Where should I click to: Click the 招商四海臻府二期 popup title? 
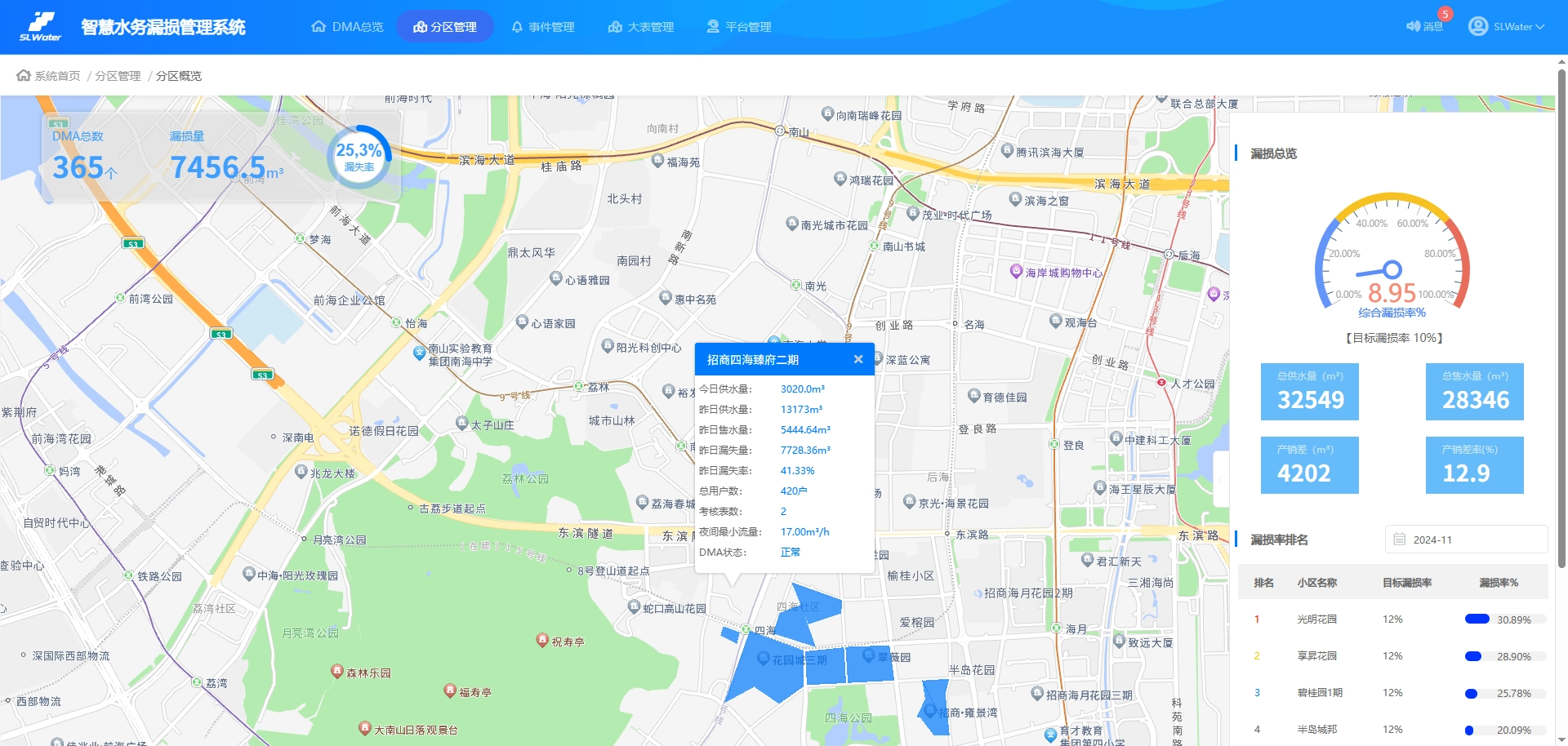click(753, 360)
